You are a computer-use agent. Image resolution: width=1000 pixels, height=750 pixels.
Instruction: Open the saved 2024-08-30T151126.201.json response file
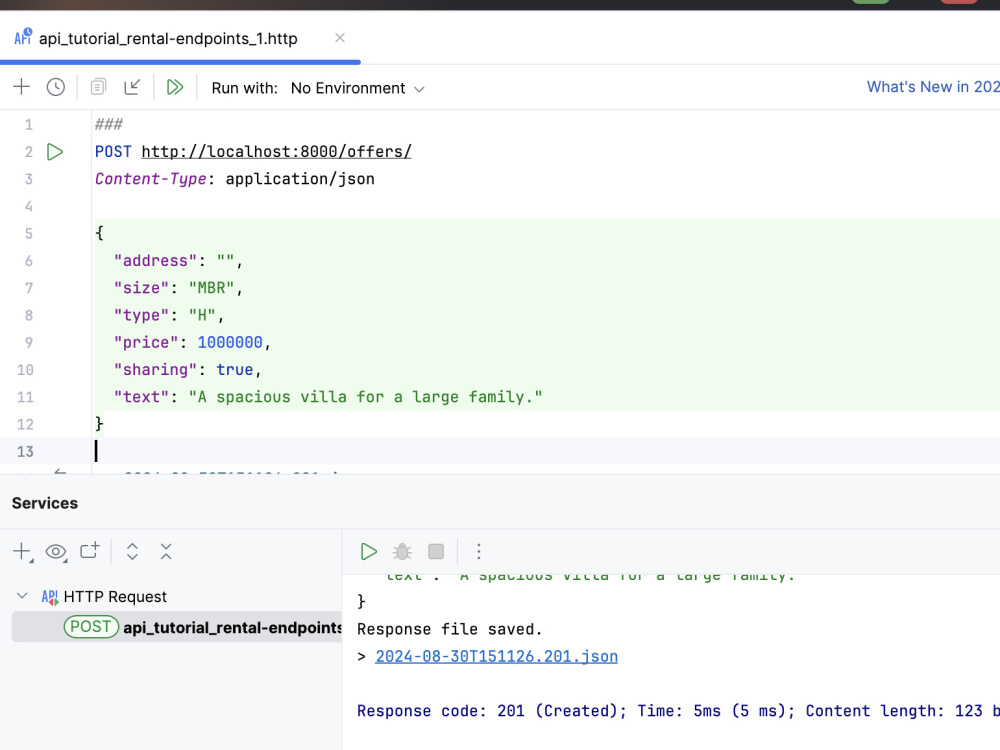click(496, 657)
